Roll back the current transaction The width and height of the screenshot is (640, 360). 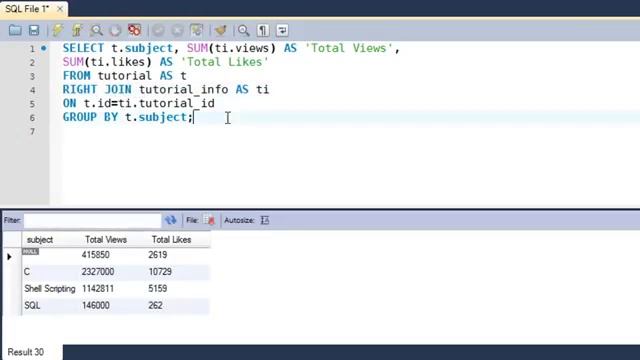(x=178, y=30)
